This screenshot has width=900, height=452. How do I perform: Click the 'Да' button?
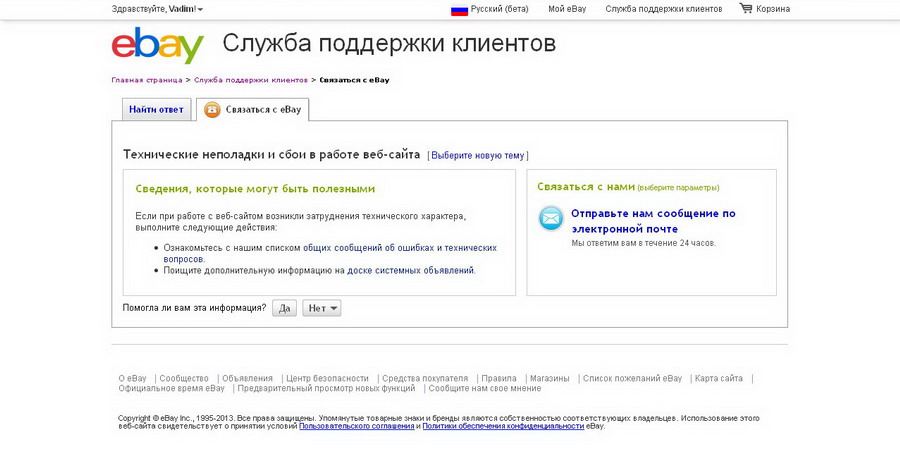coord(285,308)
